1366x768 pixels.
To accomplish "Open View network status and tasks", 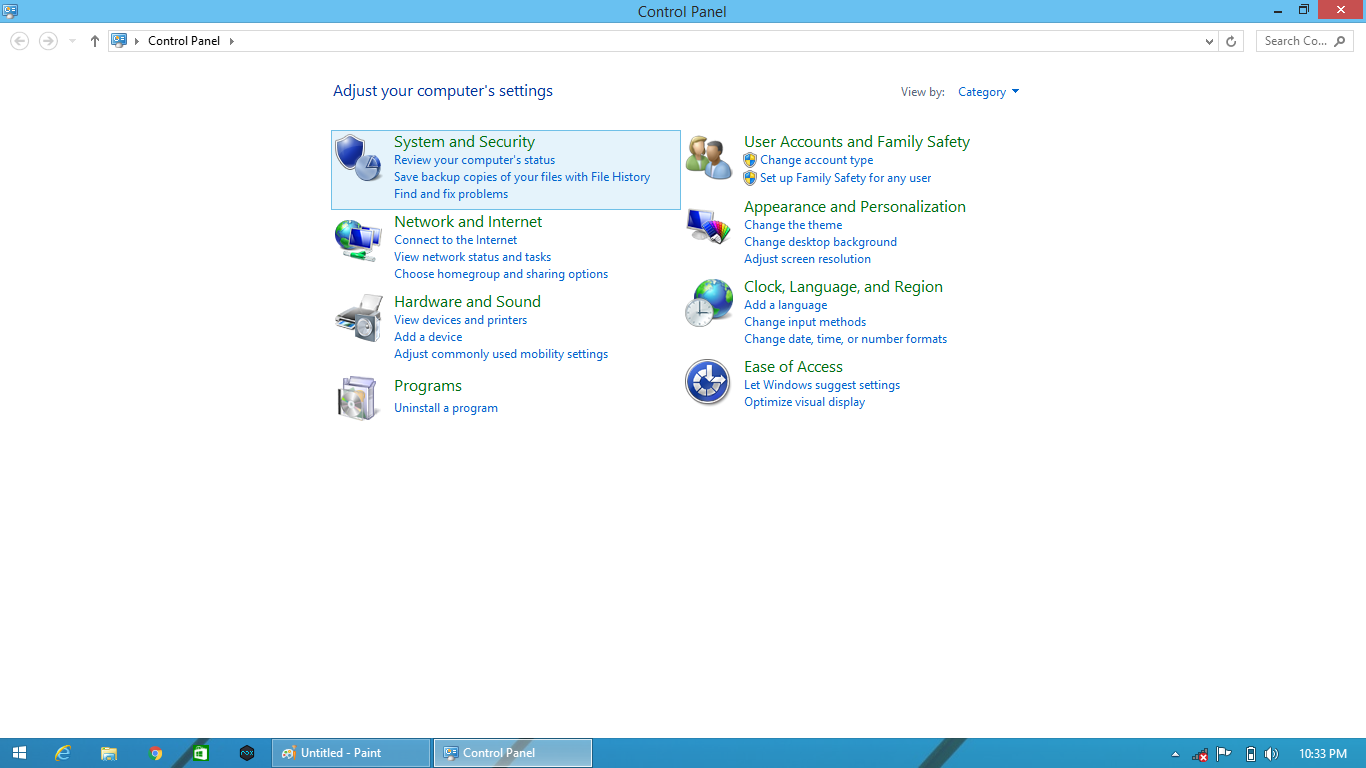I will pos(472,257).
